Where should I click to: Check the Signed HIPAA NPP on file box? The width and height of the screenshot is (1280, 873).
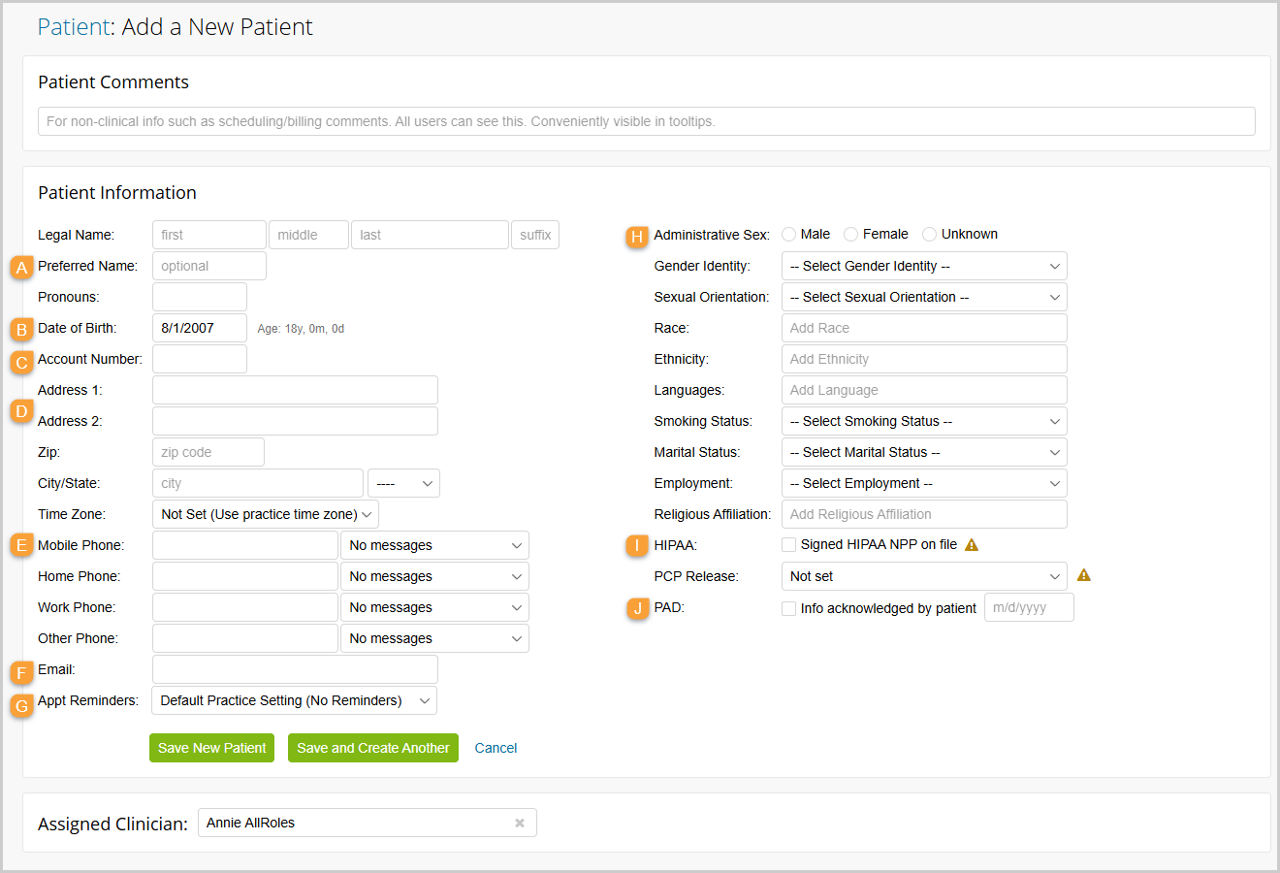789,545
